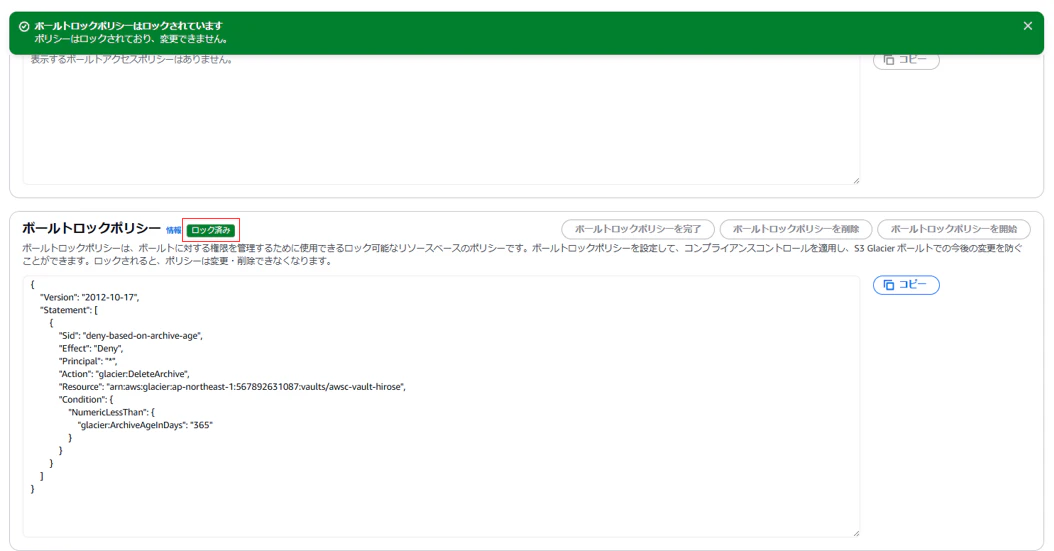1054x551 pixels.
Task: Click ボールトロックポリシーを完了 button
Action: click(x=637, y=229)
